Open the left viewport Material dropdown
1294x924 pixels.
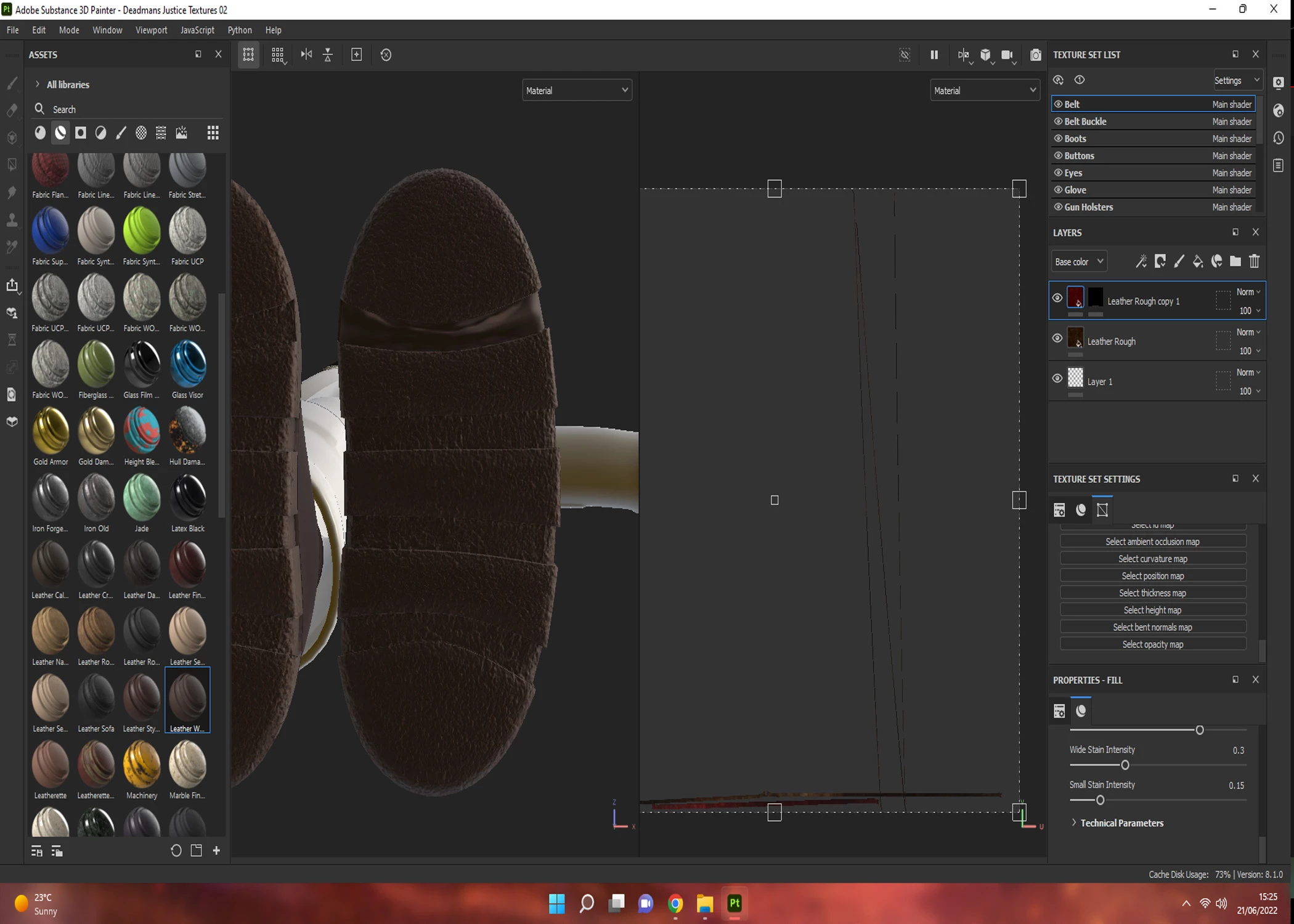pyautogui.click(x=576, y=91)
